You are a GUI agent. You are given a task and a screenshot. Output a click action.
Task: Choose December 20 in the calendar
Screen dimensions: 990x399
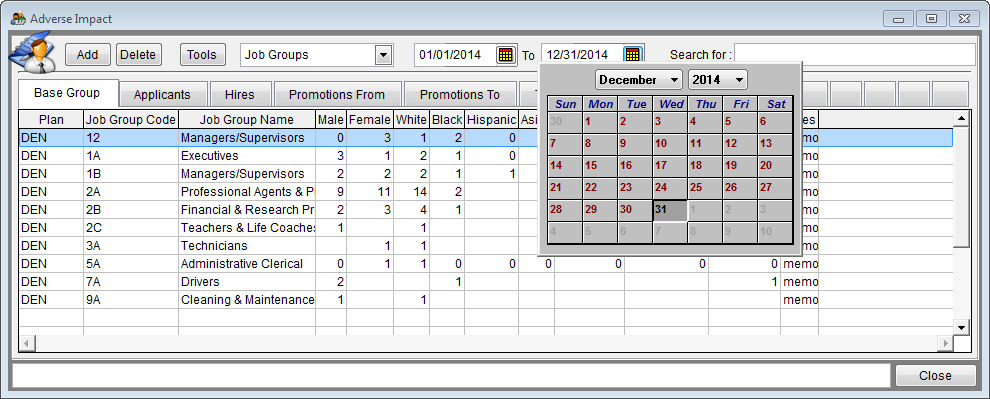click(775, 166)
